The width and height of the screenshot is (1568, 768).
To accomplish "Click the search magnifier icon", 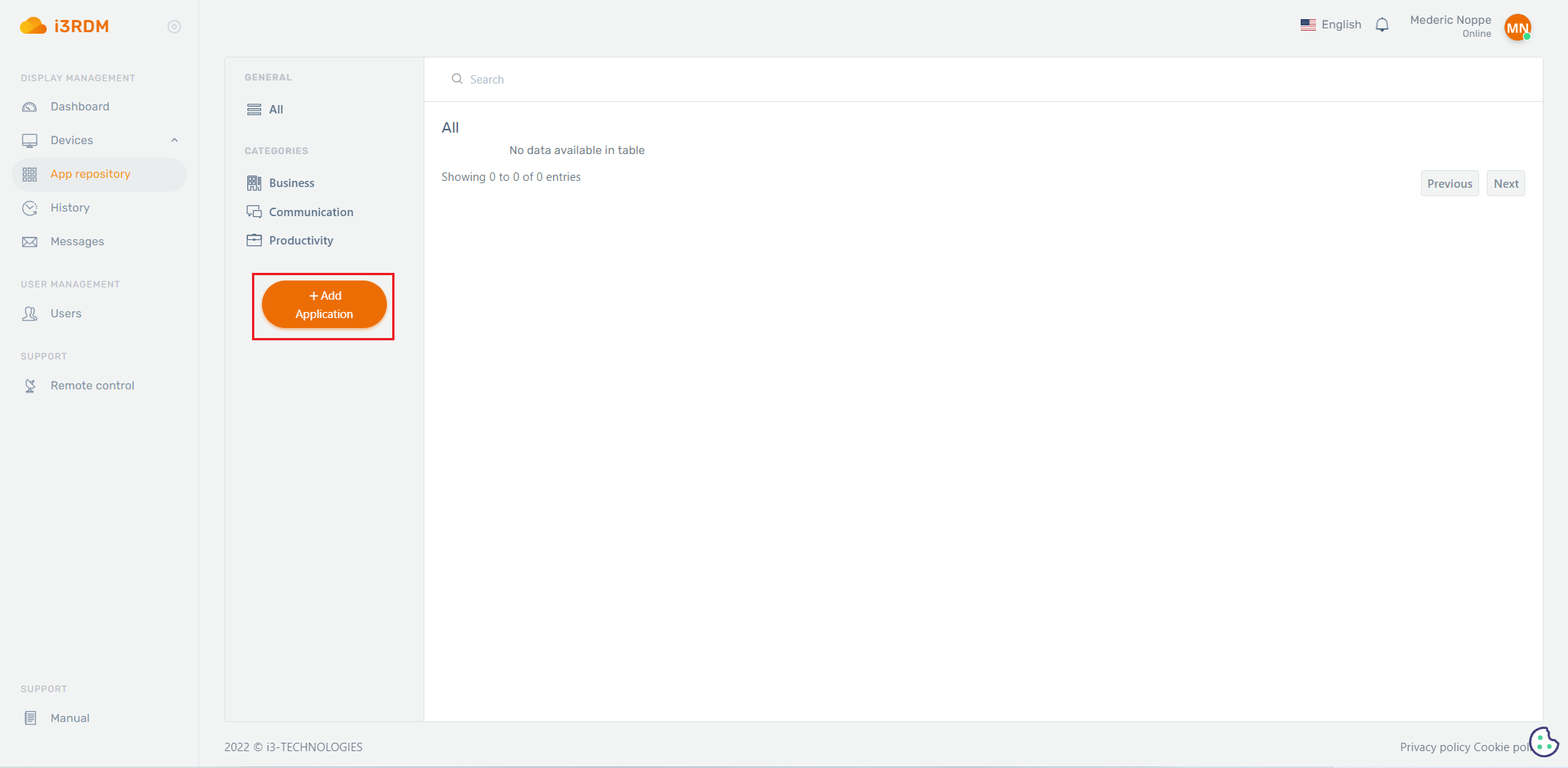I will (x=457, y=79).
